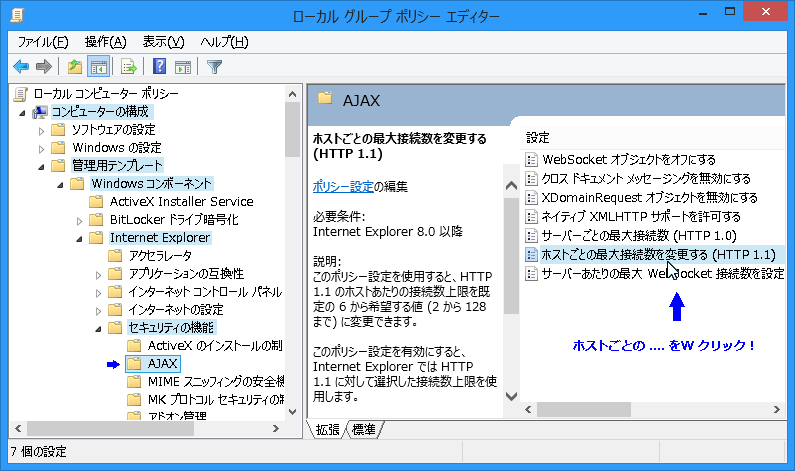Click the AJAX folder icon in the header
Viewport: 795px width, 471px height.
pos(325,98)
